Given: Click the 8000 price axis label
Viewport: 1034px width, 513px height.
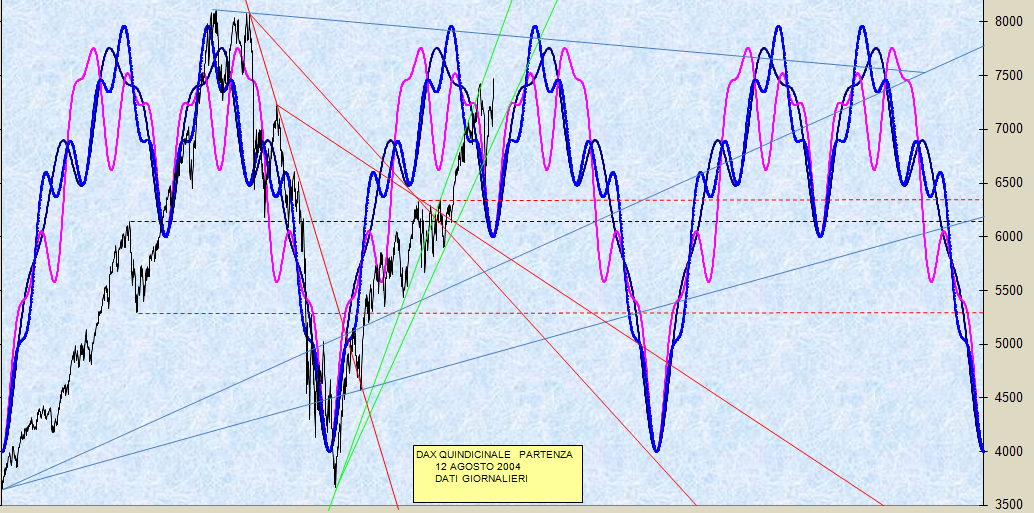Looking at the screenshot, I should tap(1009, 22).
